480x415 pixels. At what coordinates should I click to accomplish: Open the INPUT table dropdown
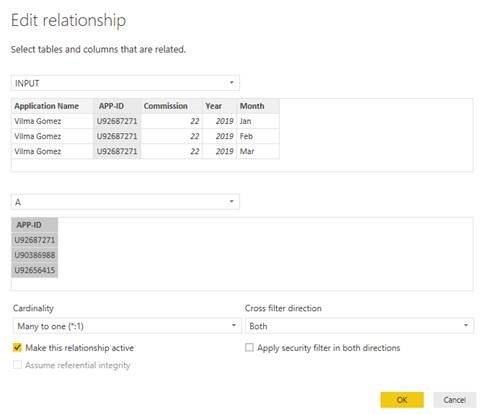click(125, 83)
